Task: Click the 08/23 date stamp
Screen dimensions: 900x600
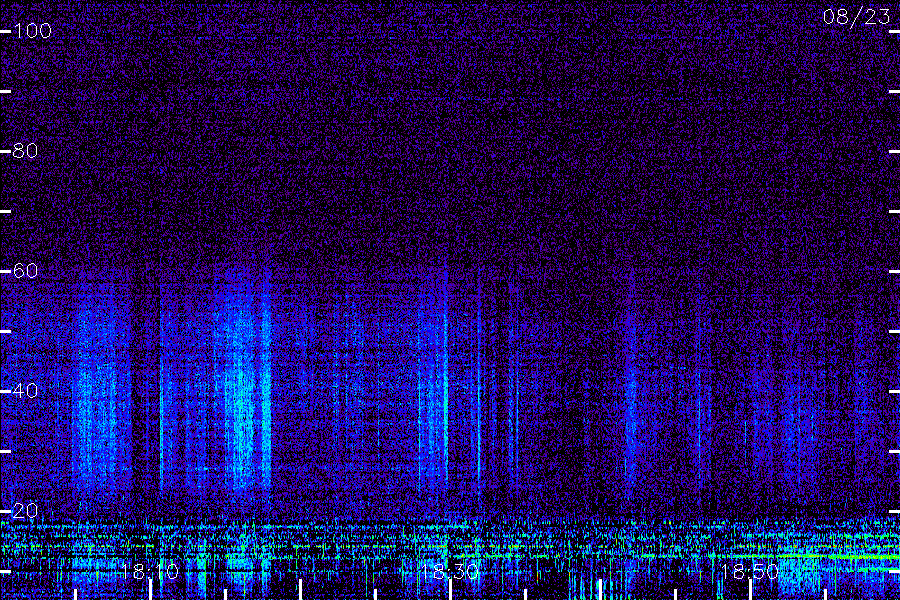Action: click(856, 17)
